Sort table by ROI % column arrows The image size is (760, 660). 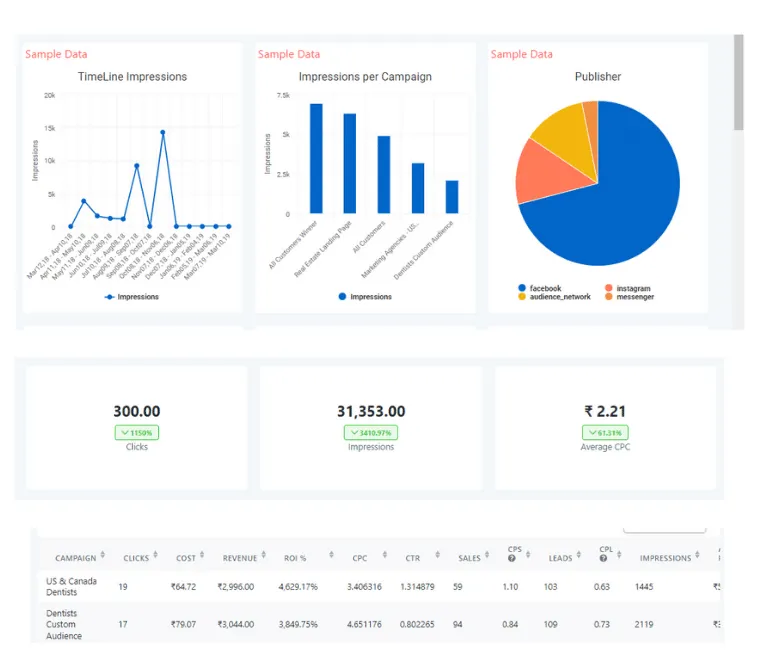click(331, 554)
